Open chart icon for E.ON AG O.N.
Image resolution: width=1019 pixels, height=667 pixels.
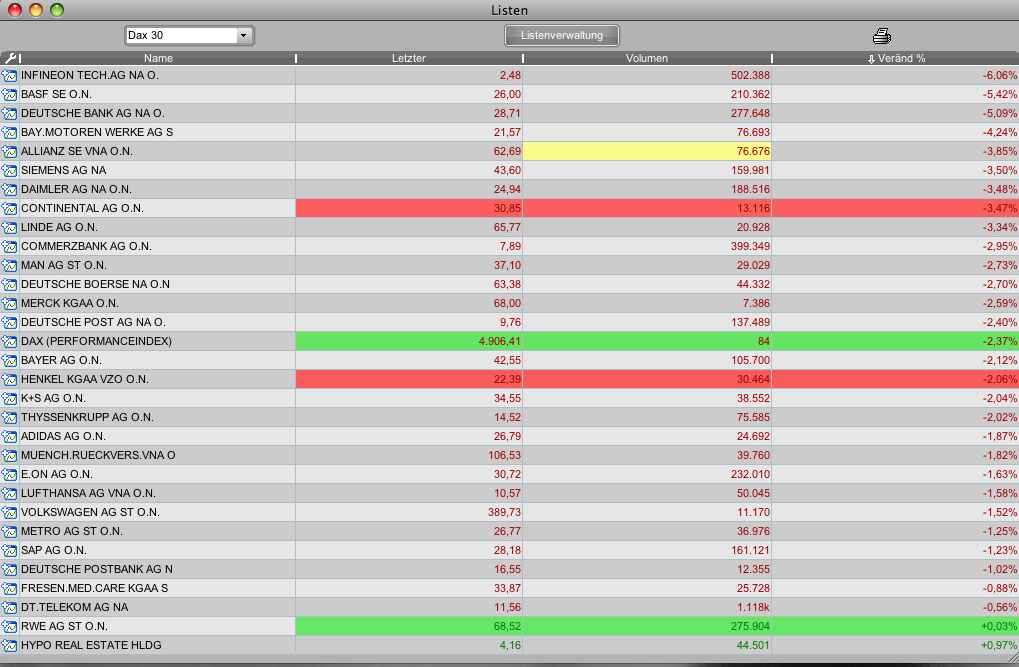pos(10,475)
